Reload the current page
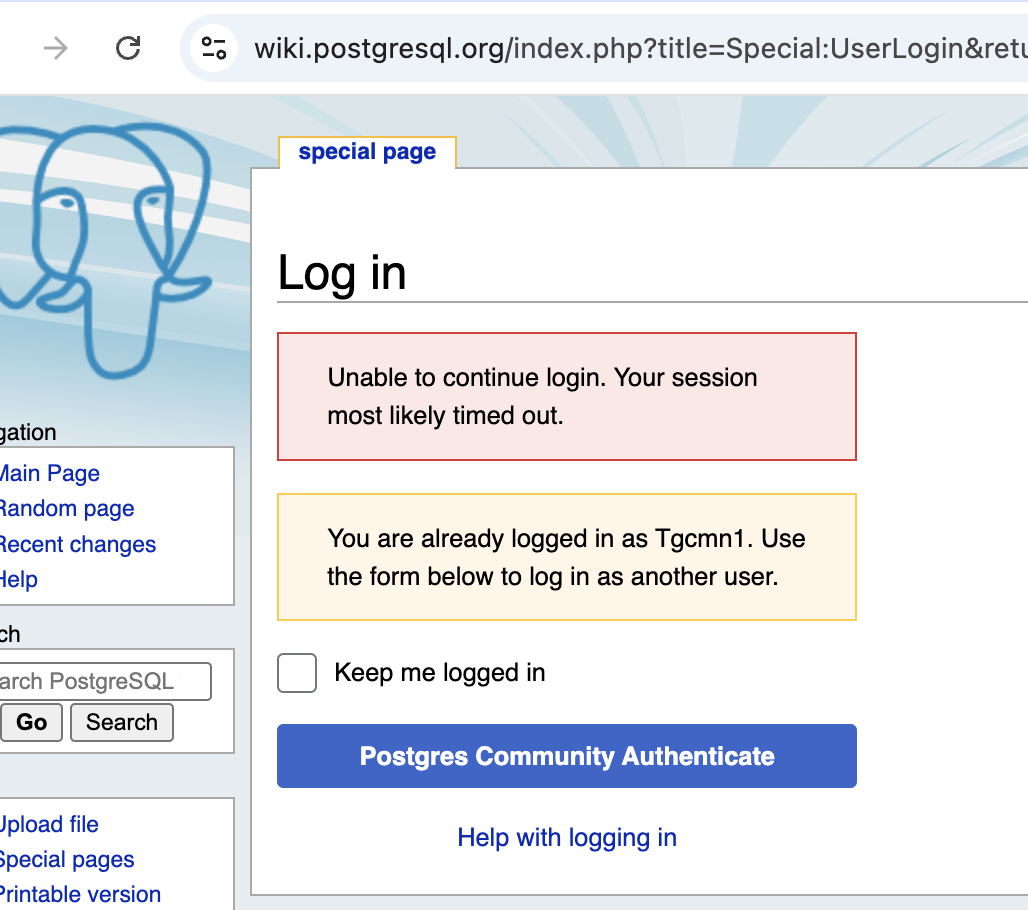Image resolution: width=1028 pixels, height=910 pixels. click(128, 48)
